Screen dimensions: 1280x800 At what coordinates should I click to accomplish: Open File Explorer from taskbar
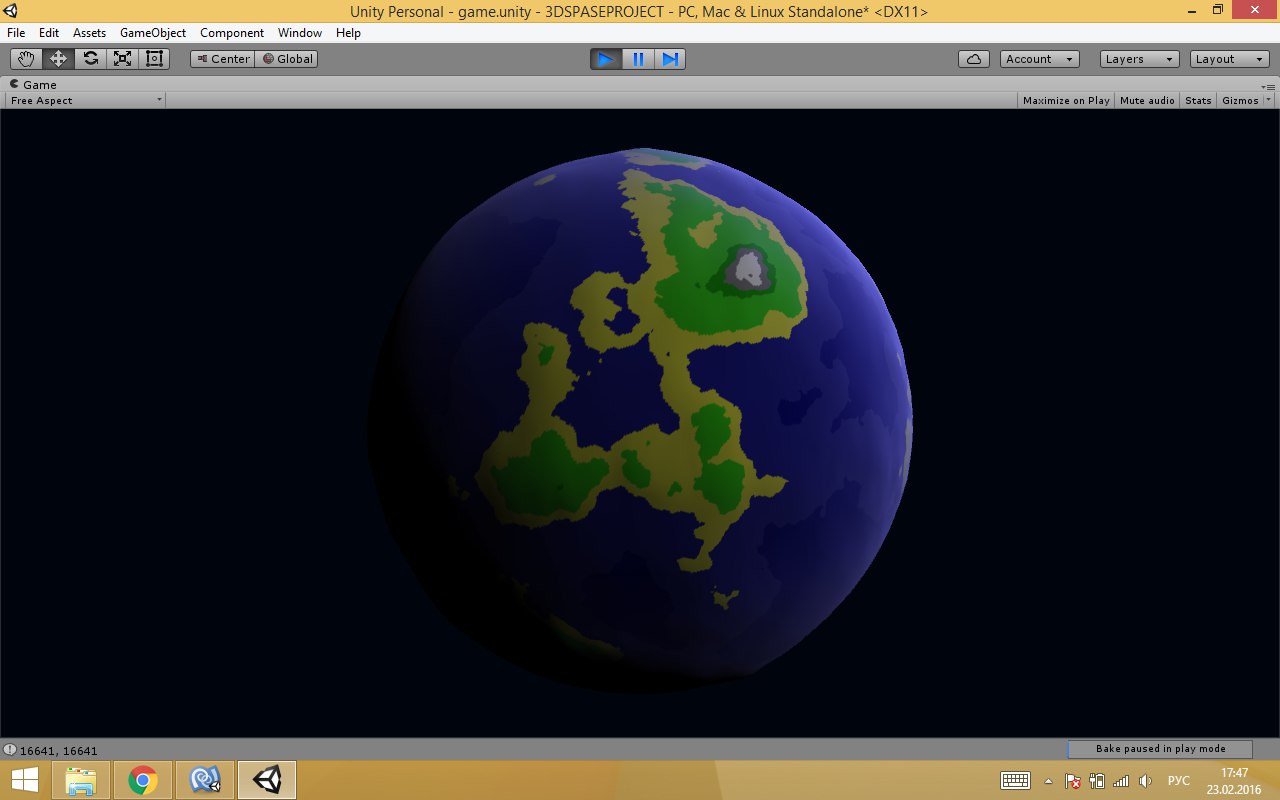[81, 780]
